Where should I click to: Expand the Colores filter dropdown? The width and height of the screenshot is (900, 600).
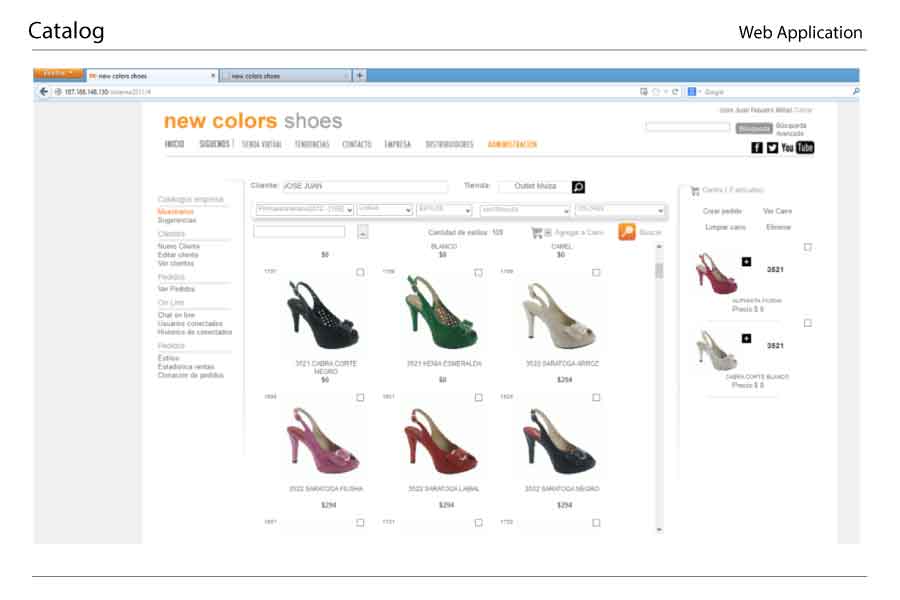point(620,210)
